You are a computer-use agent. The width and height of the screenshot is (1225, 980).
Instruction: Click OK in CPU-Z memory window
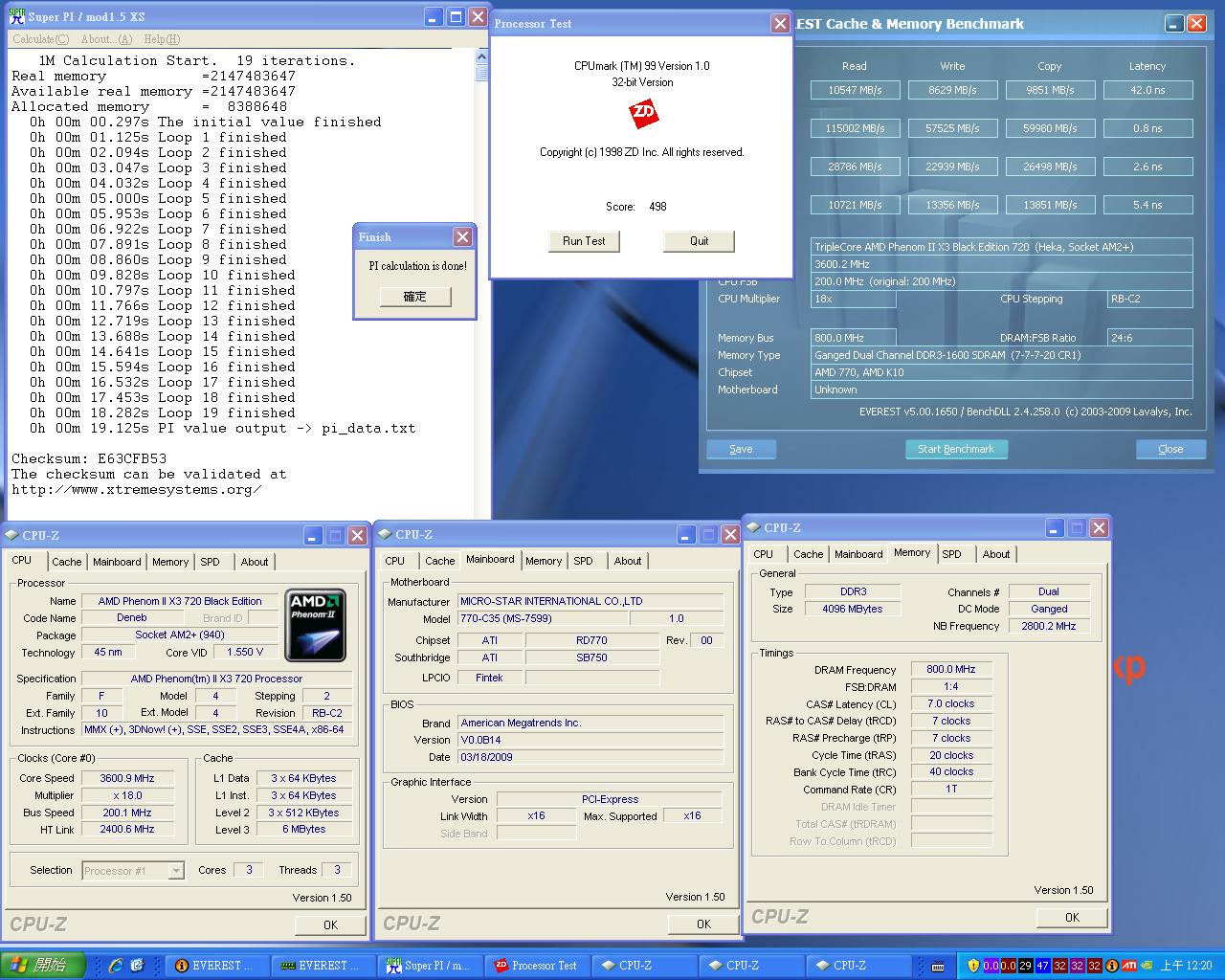click(1072, 917)
